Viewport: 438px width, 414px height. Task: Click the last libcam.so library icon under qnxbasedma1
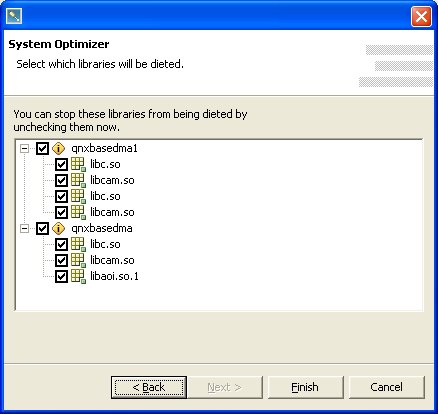click(78, 212)
